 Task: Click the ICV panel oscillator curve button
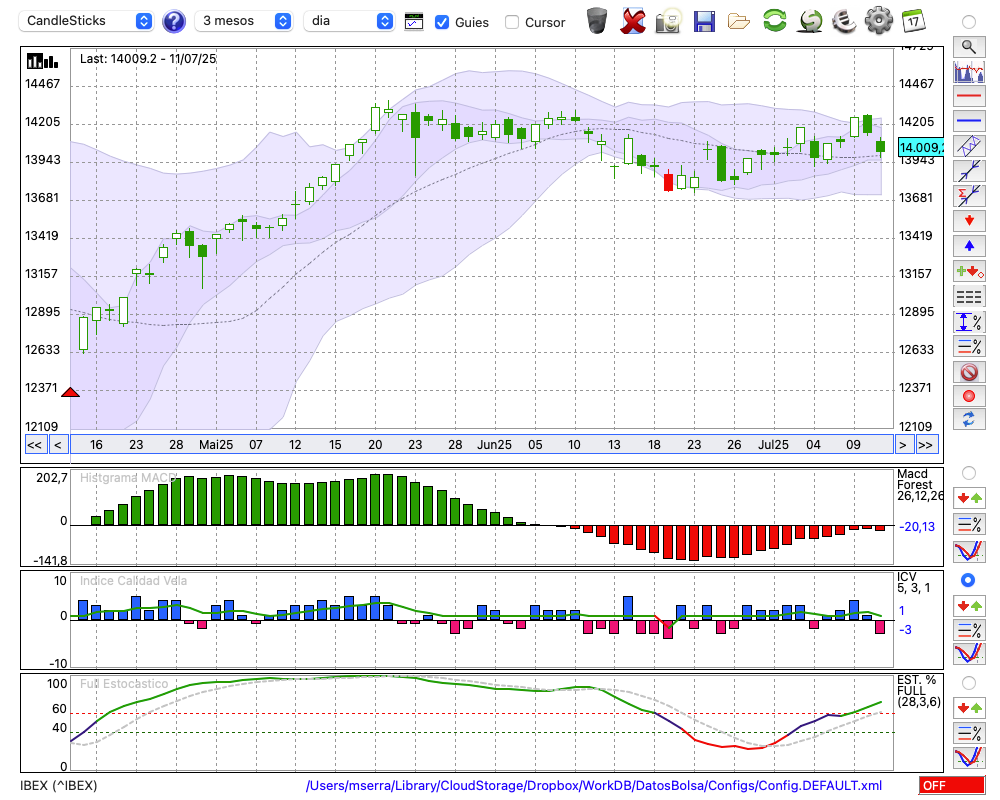[x=969, y=654]
